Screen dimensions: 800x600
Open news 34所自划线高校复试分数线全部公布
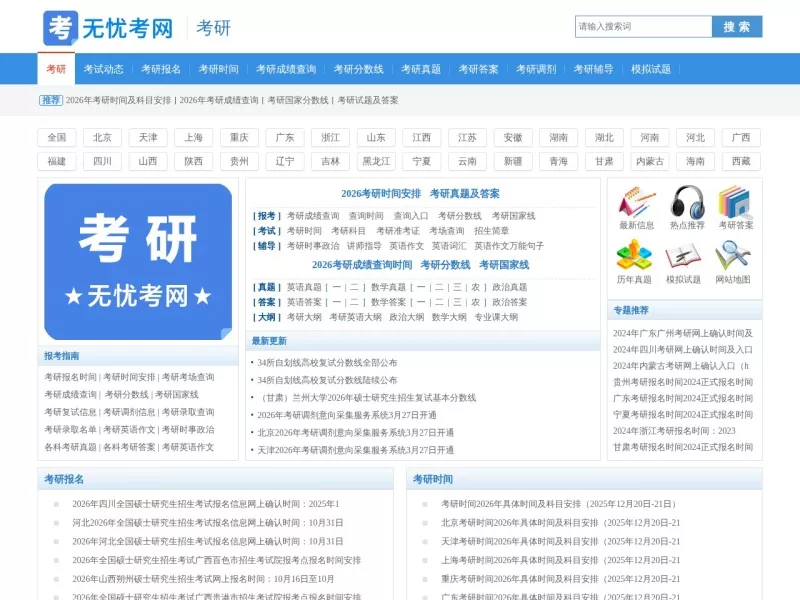click(327, 363)
